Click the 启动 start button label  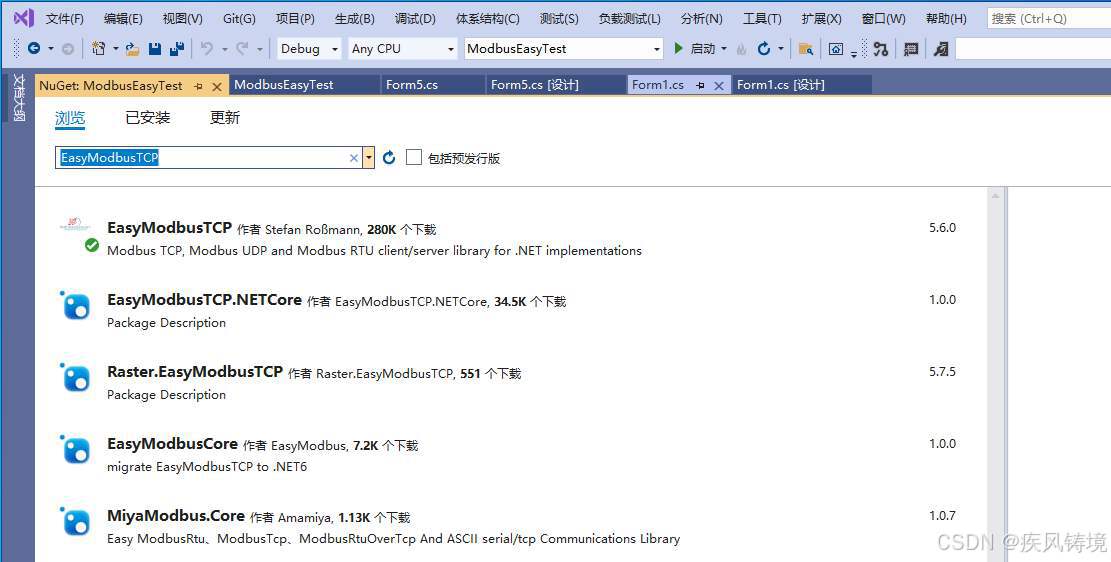703,49
